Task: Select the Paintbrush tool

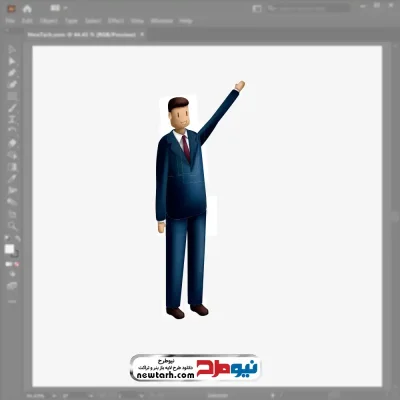Action: click(x=12, y=108)
